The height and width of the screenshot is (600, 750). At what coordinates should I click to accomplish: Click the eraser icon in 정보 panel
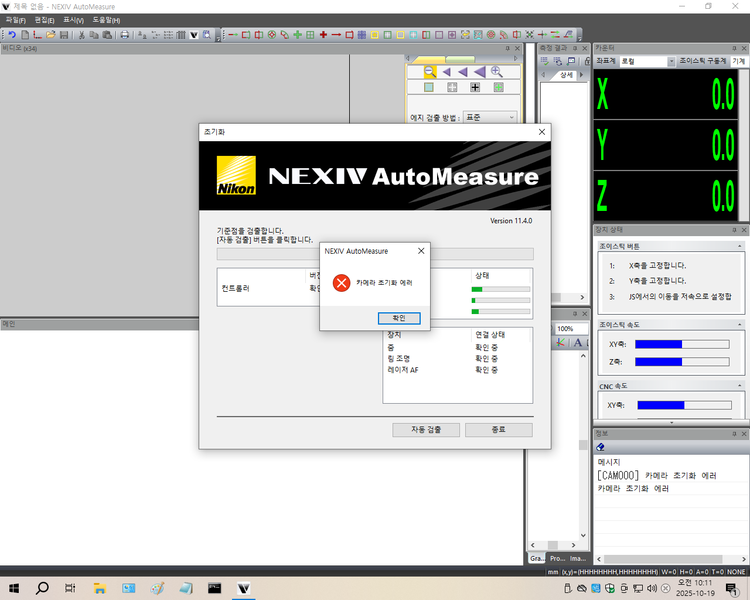point(601,447)
